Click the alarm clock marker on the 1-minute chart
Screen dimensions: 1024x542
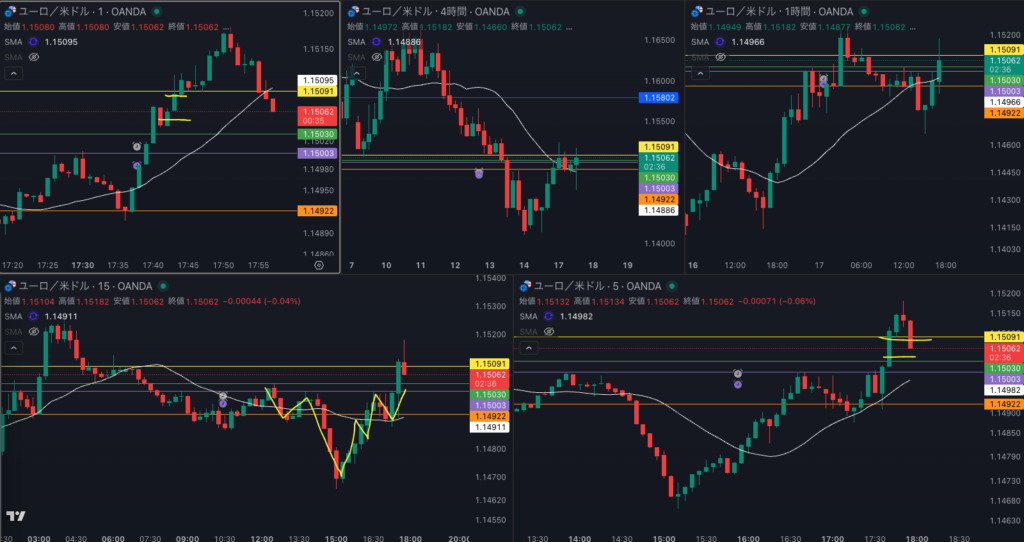coord(136,146)
